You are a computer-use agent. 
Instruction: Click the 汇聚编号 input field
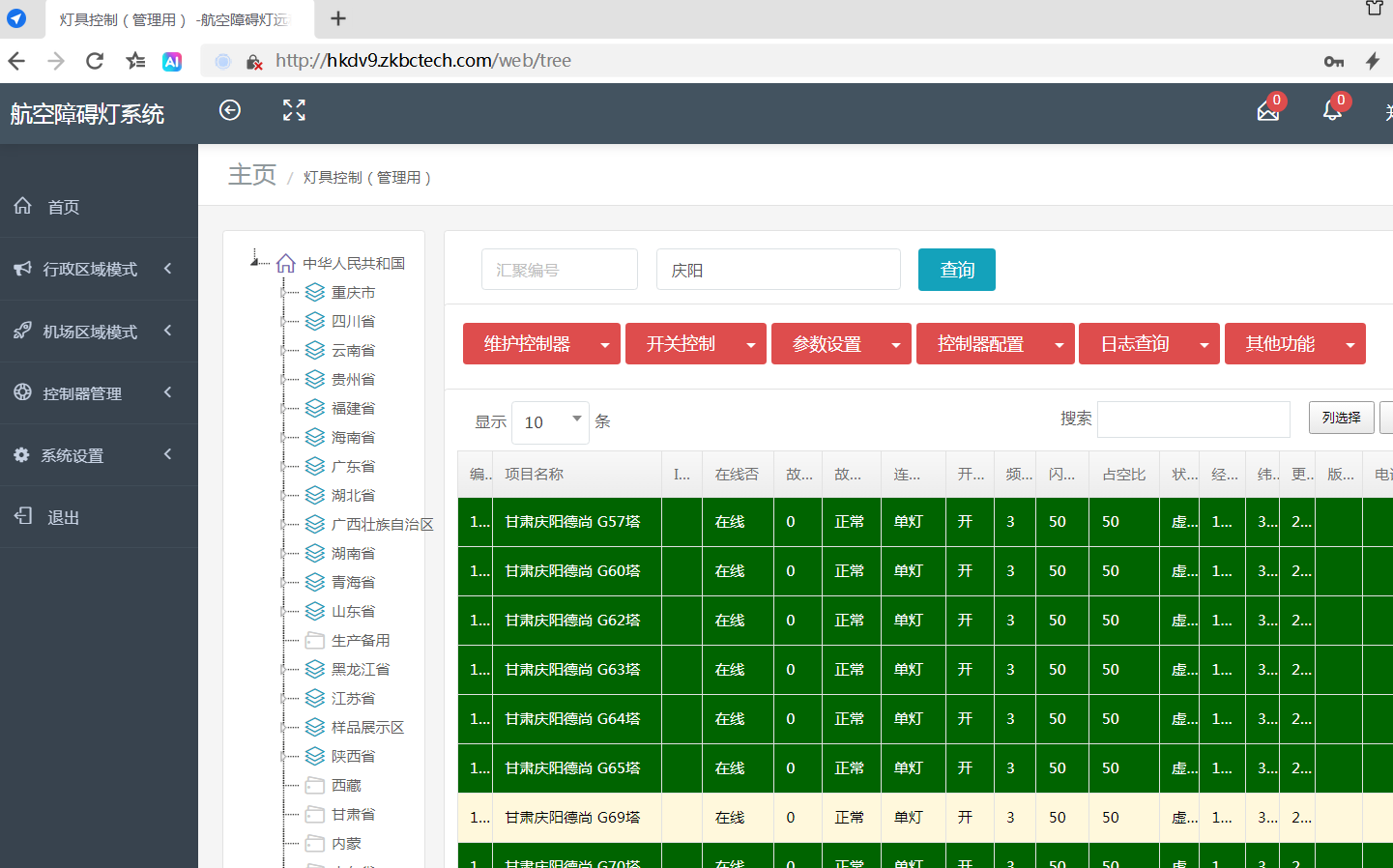tap(559, 270)
